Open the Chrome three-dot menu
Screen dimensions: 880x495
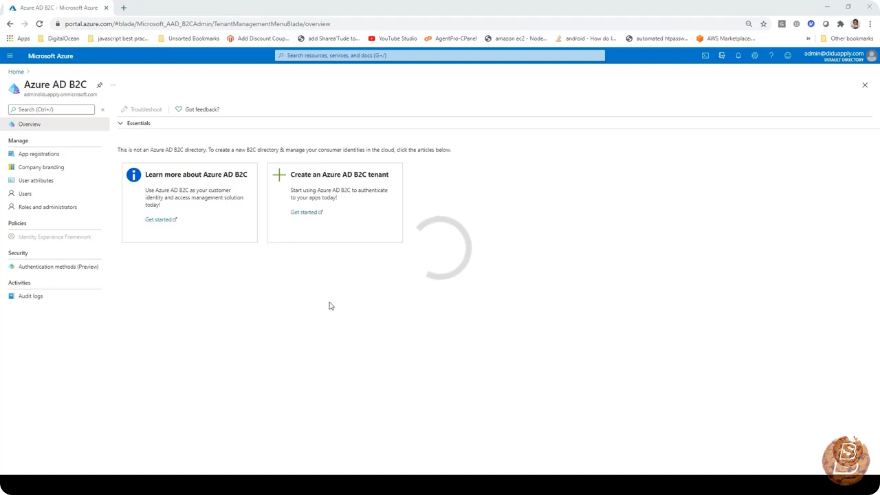[x=870, y=24]
